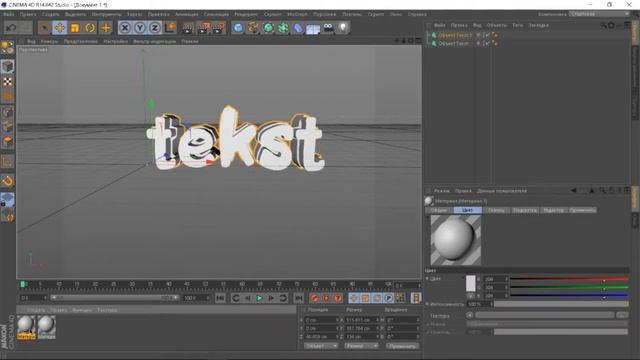Viewport: 640px width, 360px height.
Task: Go to end of animation button
Action: pyautogui.click(x=299, y=298)
